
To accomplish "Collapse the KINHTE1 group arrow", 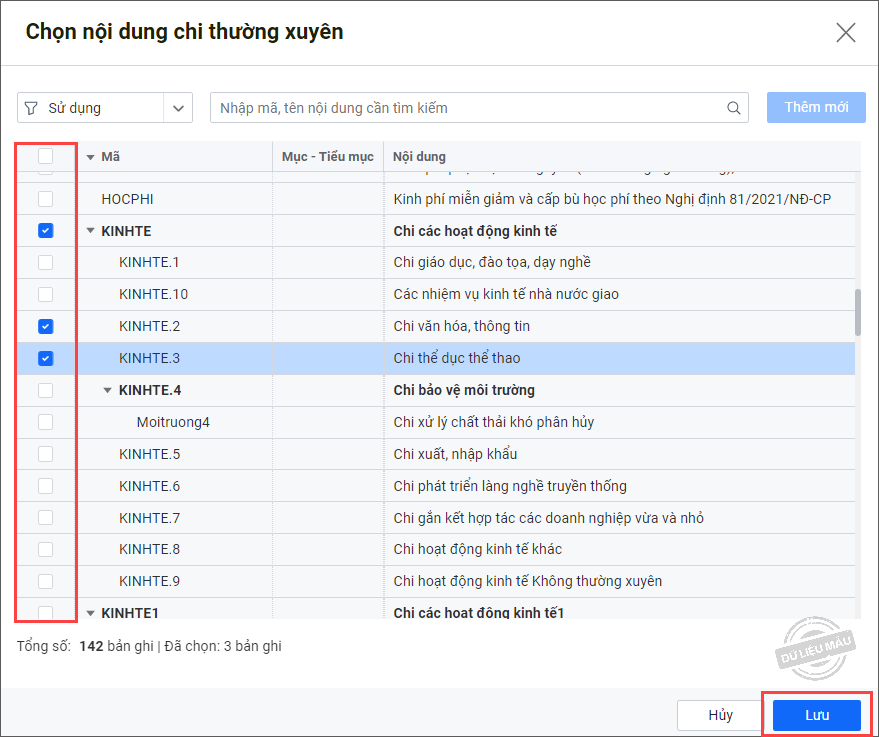I will [90, 612].
